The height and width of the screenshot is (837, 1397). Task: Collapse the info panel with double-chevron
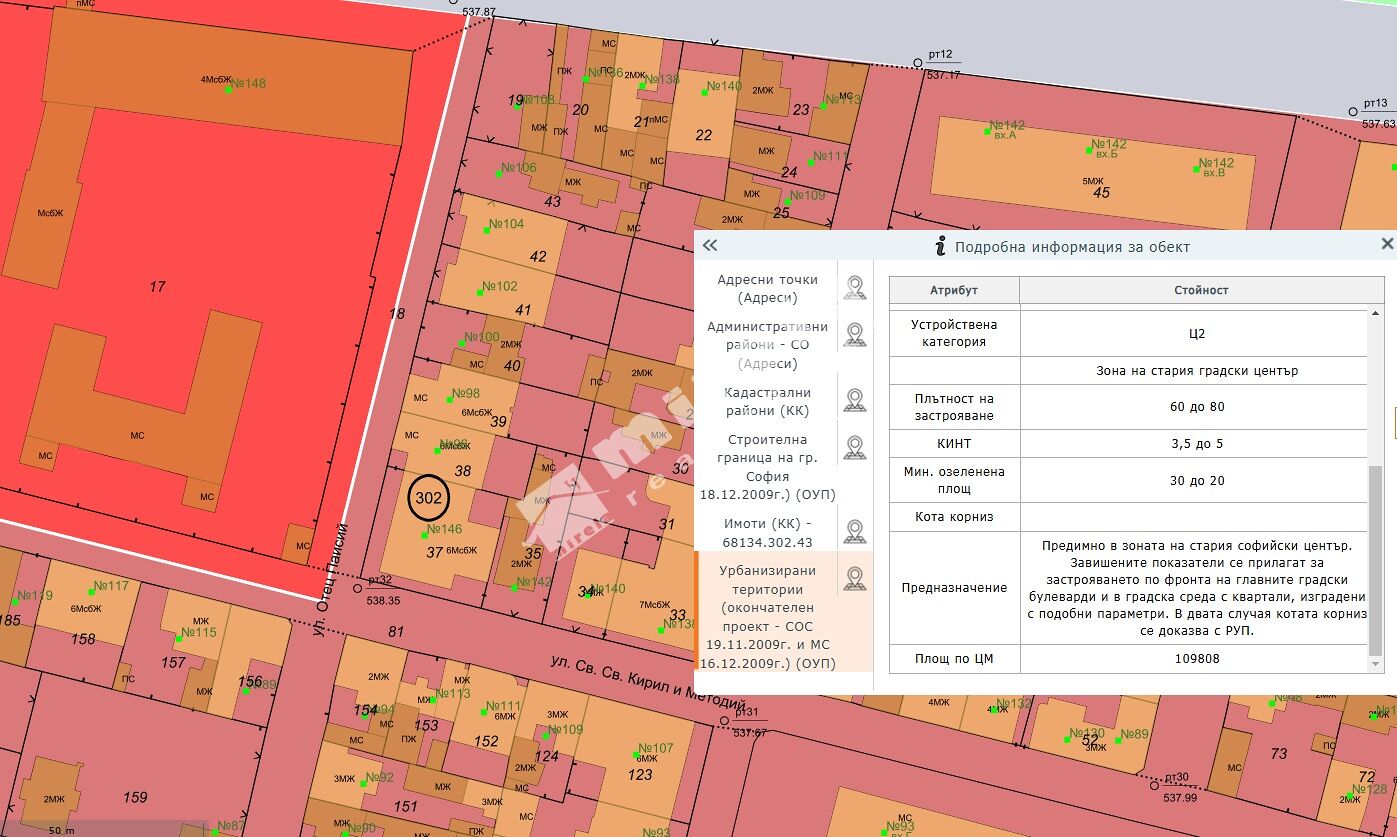tap(710, 245)
